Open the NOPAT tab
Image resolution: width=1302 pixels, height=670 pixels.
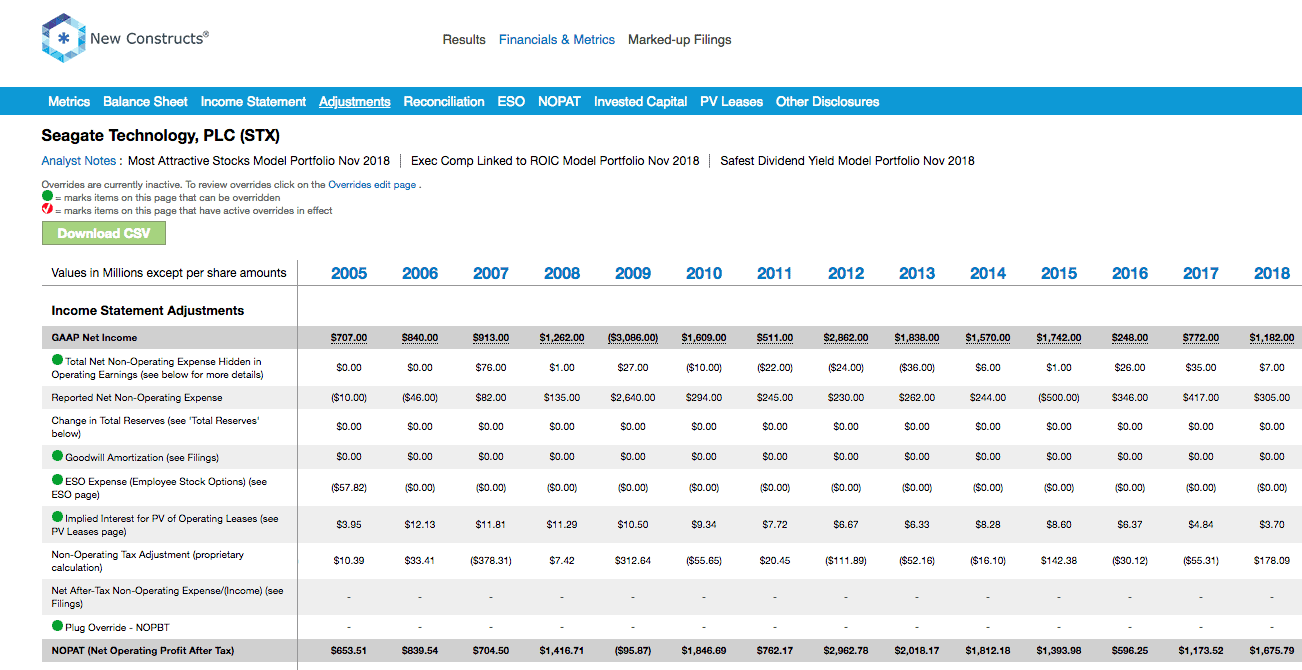(x=559, y=102)
